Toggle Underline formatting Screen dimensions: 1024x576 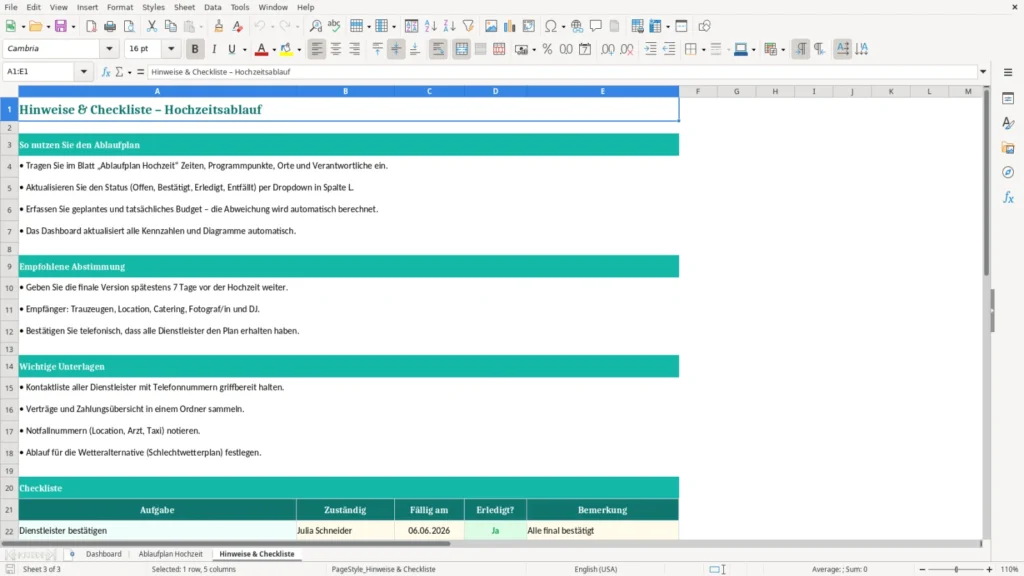tap(231, 49)
